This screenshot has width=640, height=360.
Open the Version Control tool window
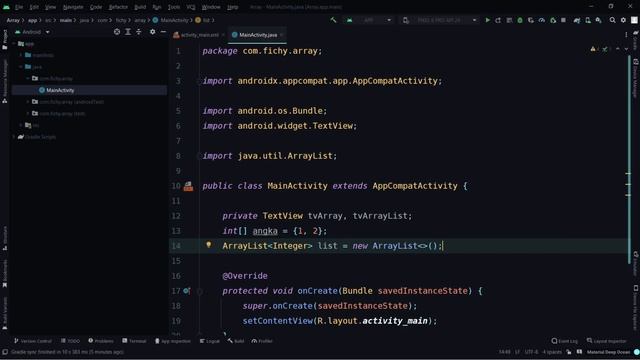pos(33,341)
